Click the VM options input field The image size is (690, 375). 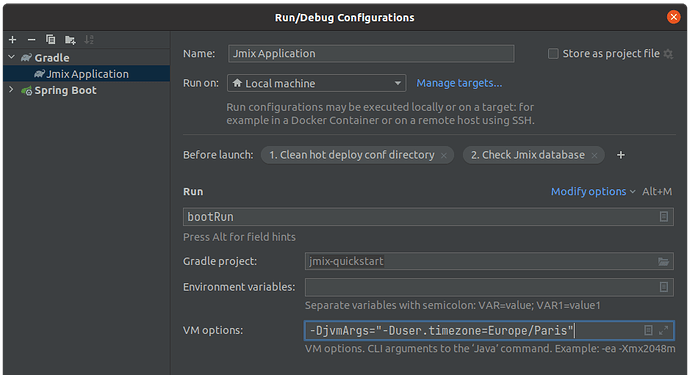coord(489,330)
